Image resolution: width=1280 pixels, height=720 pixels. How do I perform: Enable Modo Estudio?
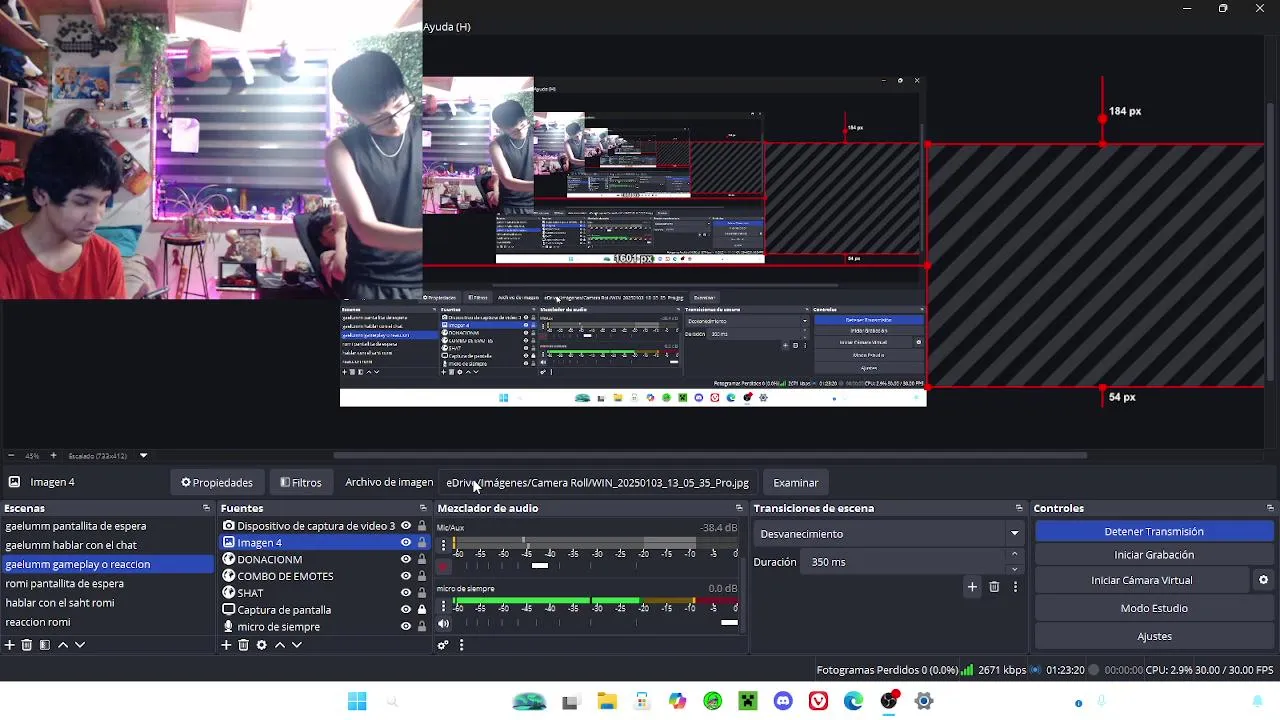1154,608
